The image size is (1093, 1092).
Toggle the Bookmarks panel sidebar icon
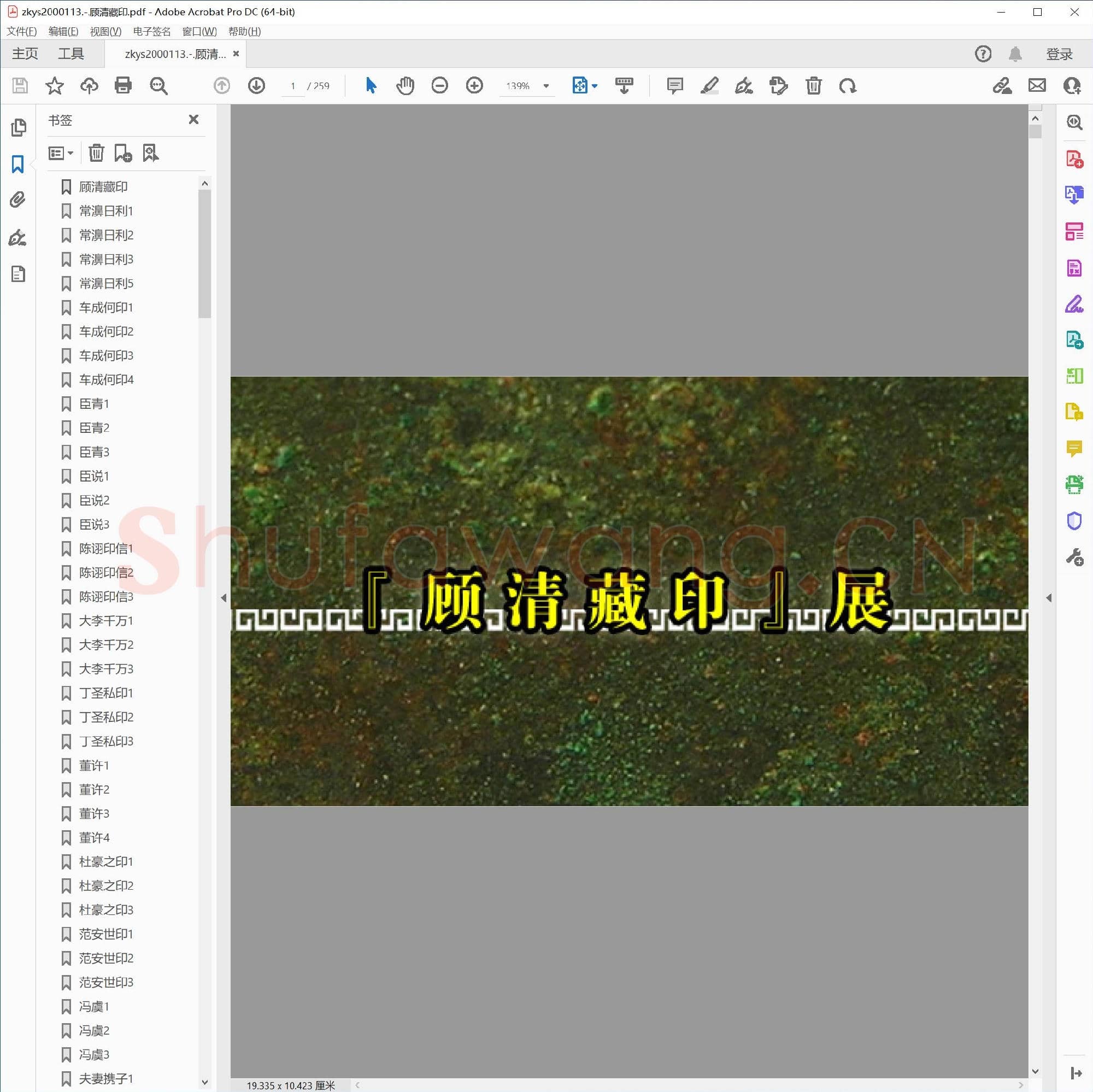[x=17, y=164]
